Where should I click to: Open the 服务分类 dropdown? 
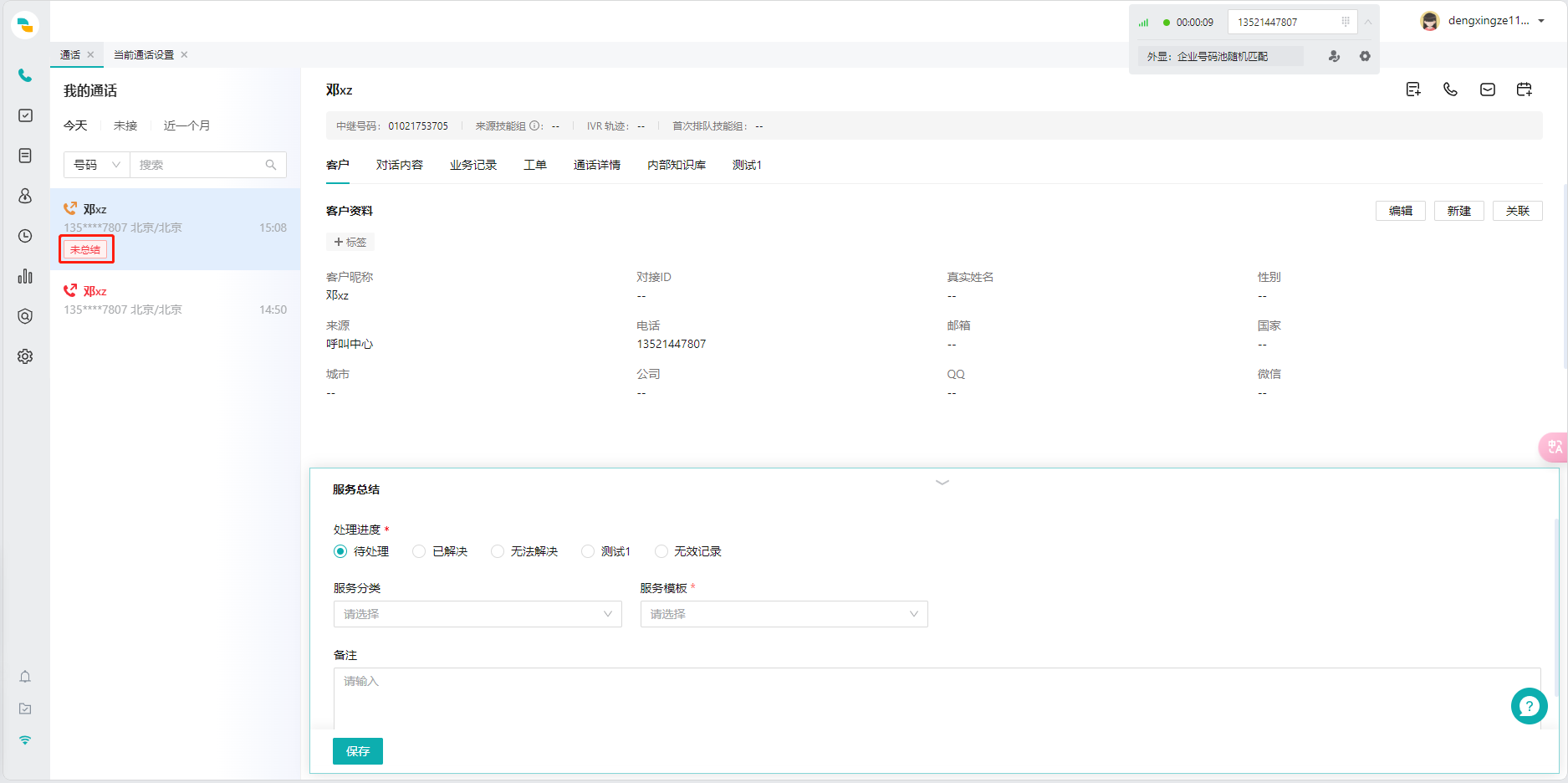(478, 614)
